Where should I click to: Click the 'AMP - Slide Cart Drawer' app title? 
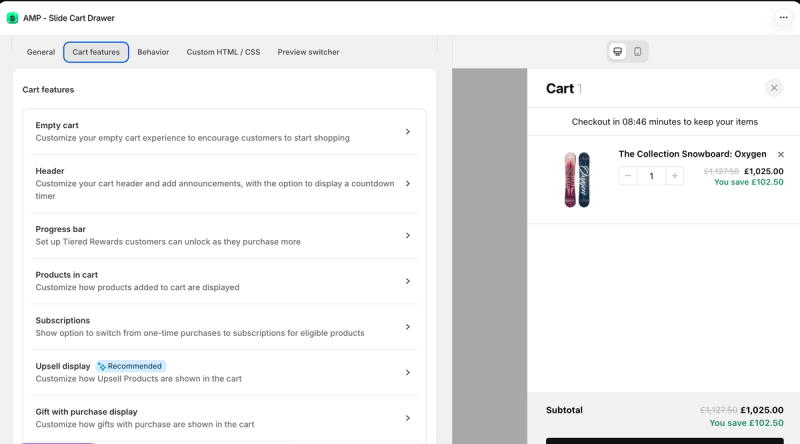[69, 18]
